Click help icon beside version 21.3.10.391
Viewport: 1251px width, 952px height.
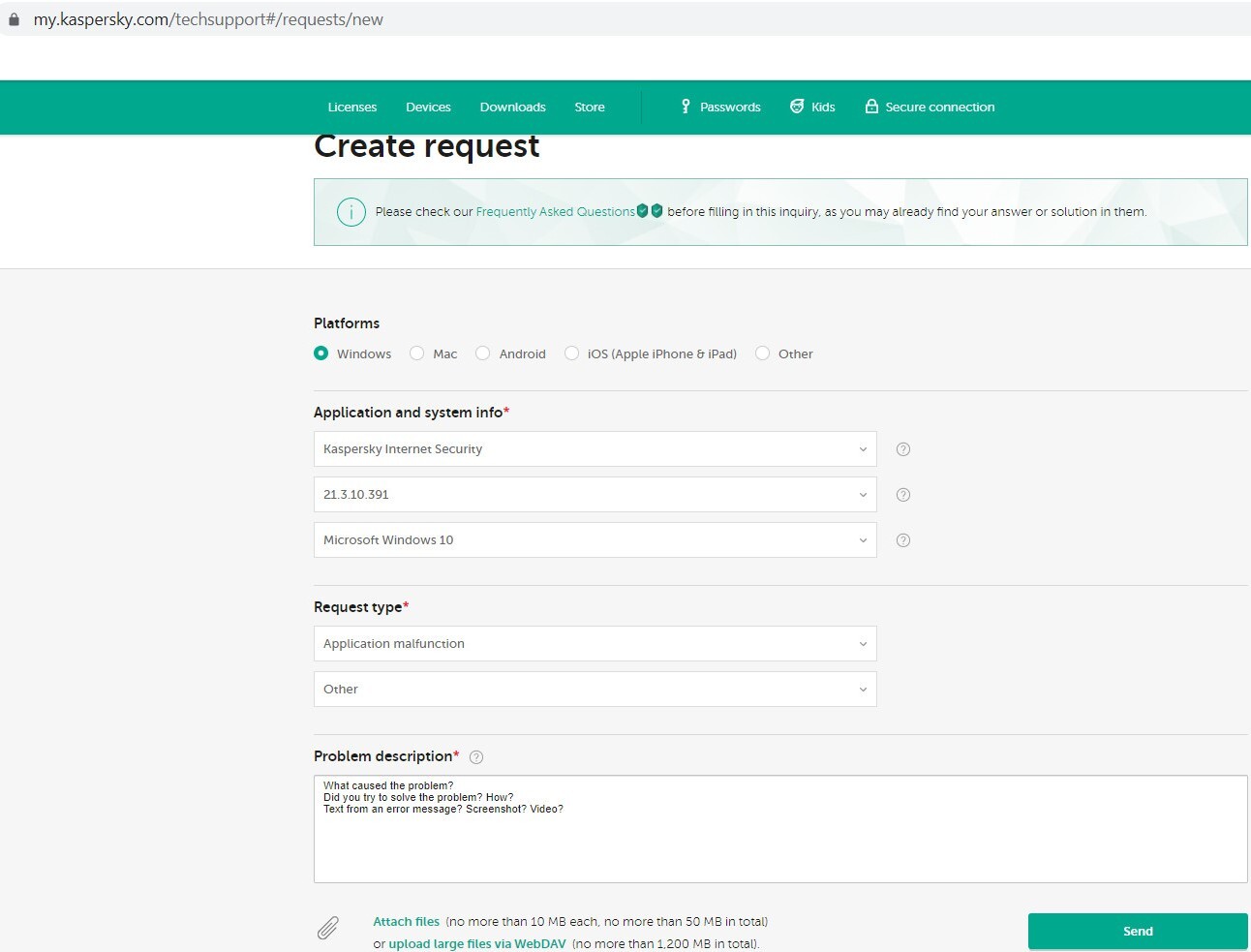[x=903, y=495]
